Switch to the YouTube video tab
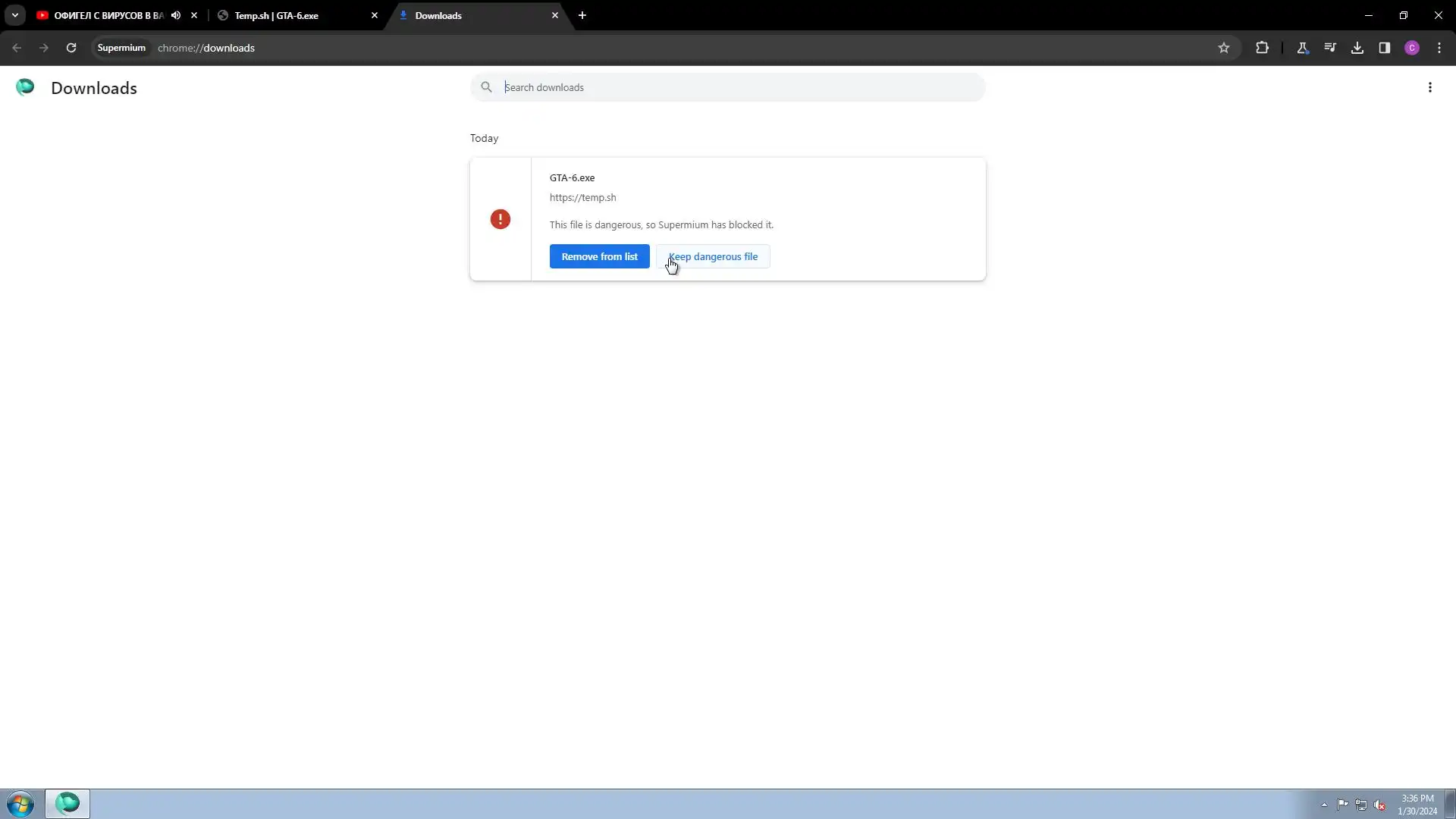 [x=106, y=15]
